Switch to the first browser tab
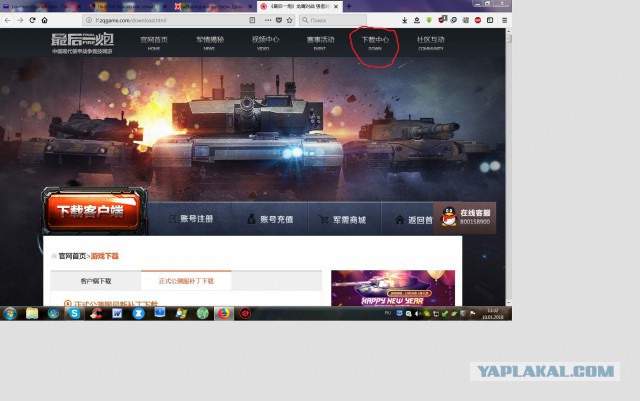Viewport: 640px width, 401px height. (x=41, y=7)
